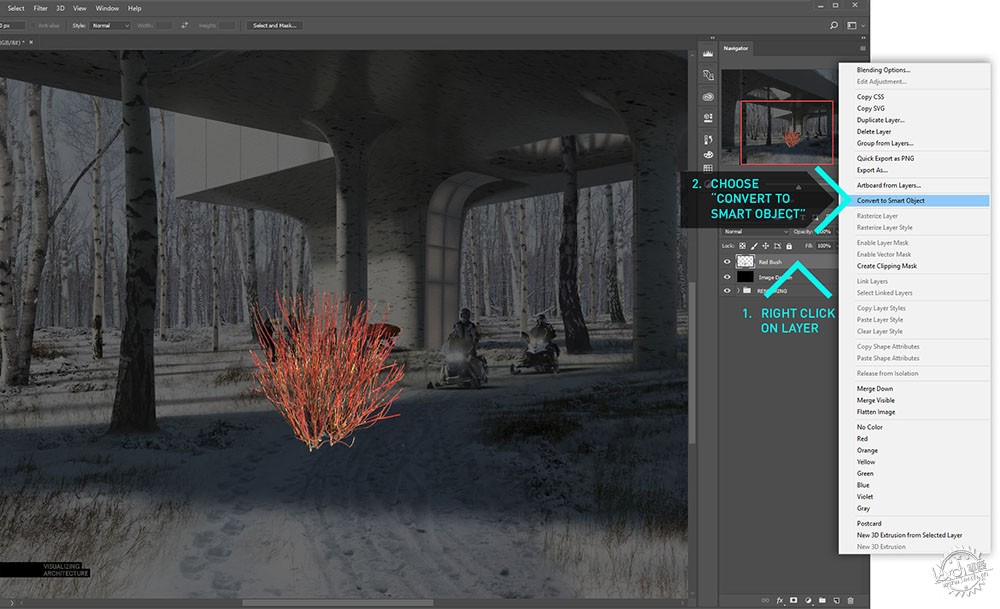Lock image pixels brush icon
1000x609 pixels.
(x=754, y=246)
